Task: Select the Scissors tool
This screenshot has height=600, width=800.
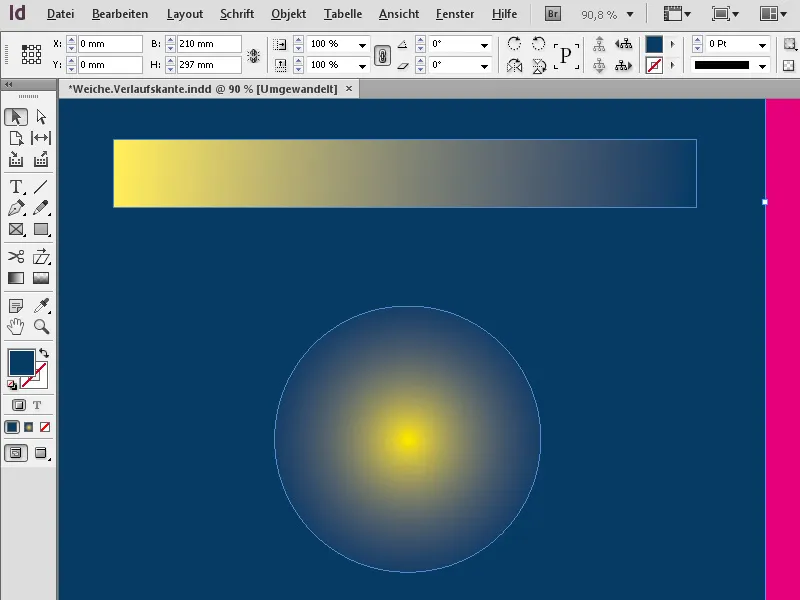Action: [16, 257]
